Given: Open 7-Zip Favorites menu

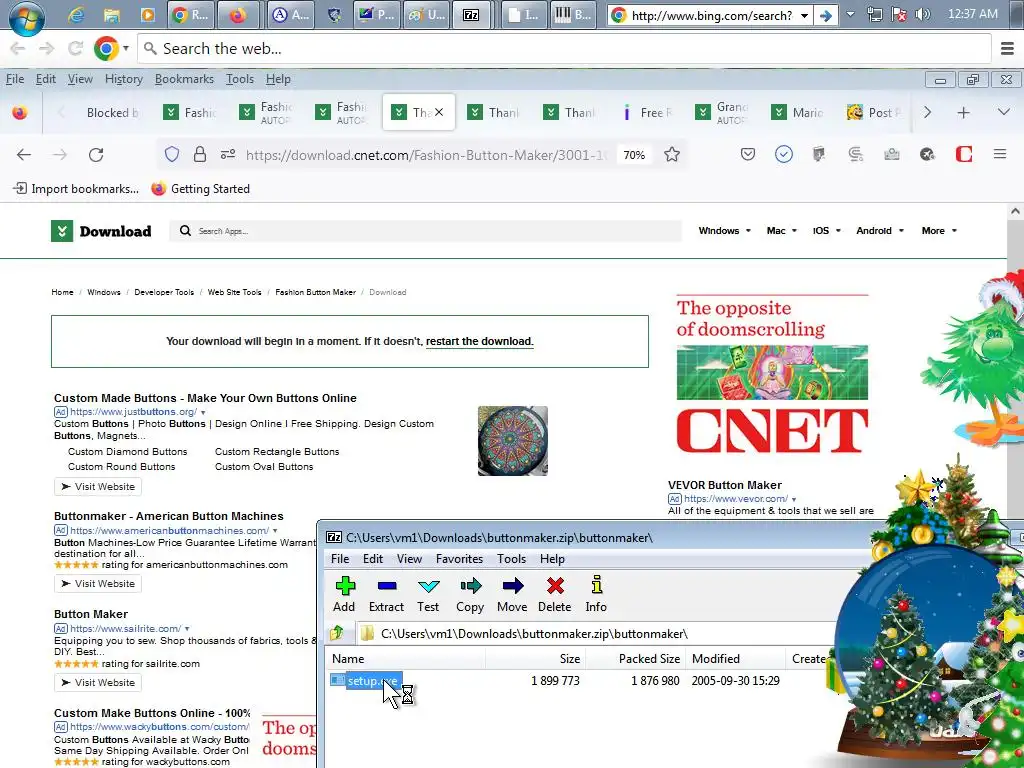Looking at the screenshot, I should (x=459, y=559).
